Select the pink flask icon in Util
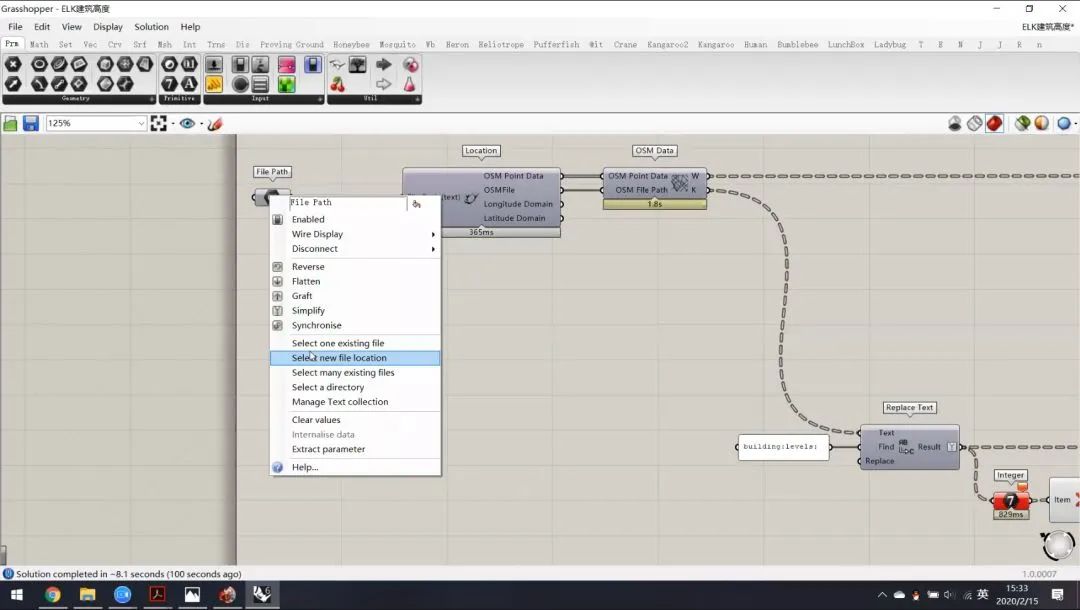Viewport: 1080px width, 610px height. 410,84
